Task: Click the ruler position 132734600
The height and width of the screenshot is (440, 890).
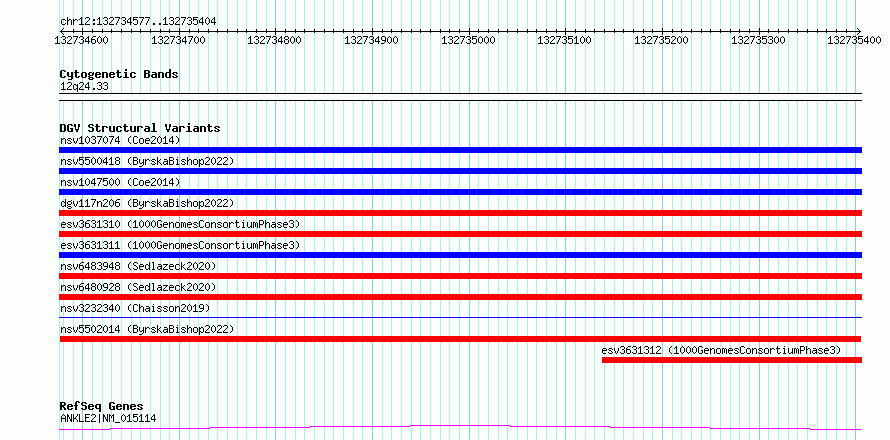Action: point(82,40)
